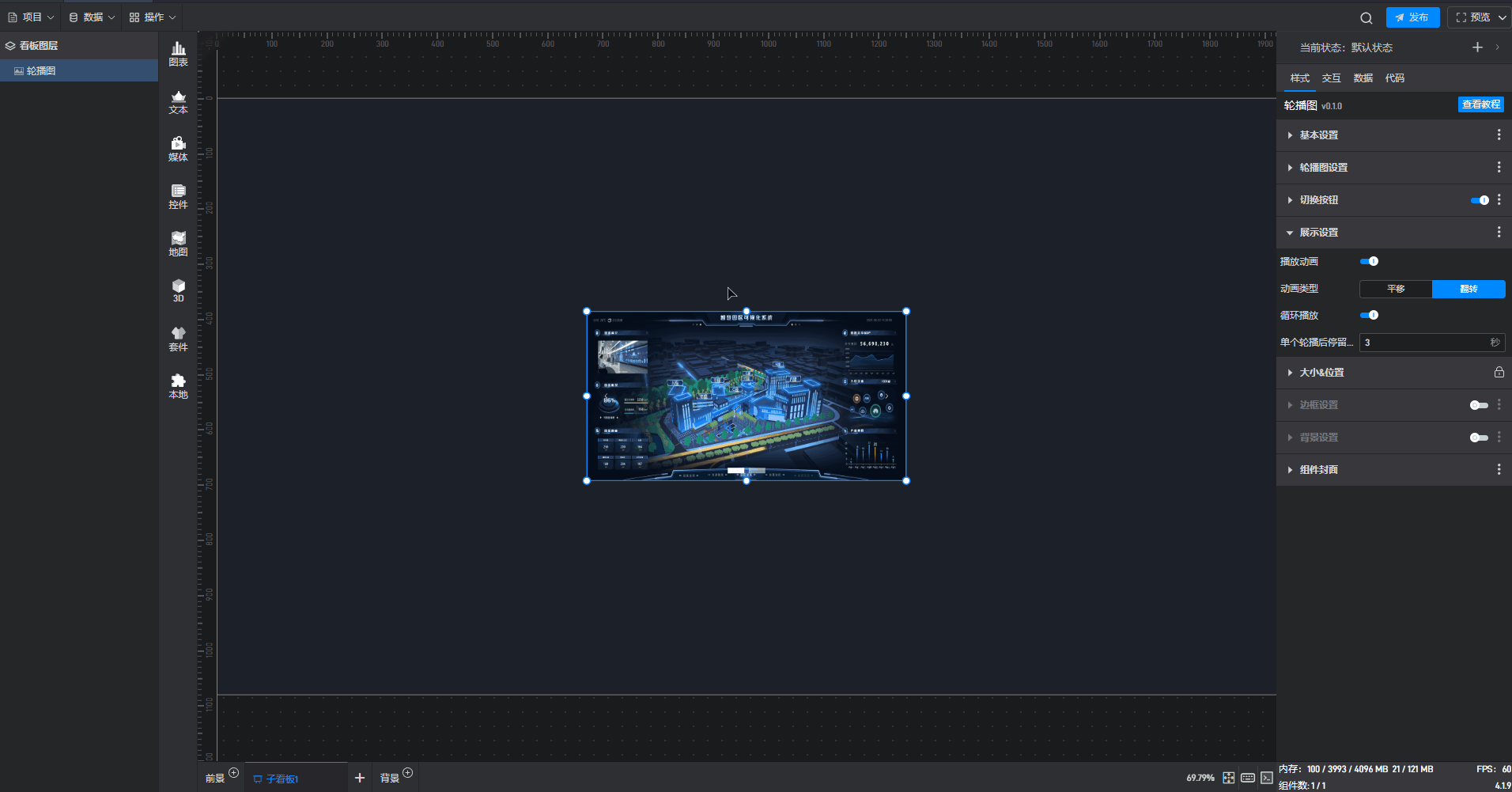Open the 控件 controls components panel
The image size is (1512, 792).
pyautogui.click(x=178, y=196)
